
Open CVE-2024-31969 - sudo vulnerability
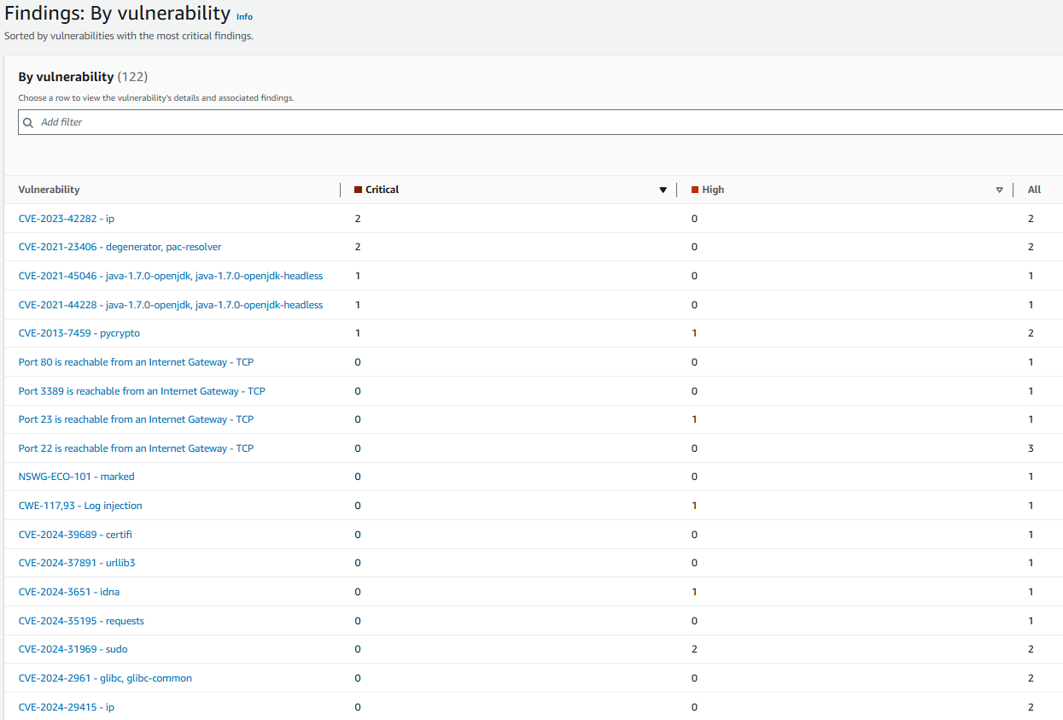(x=73, y=649)
